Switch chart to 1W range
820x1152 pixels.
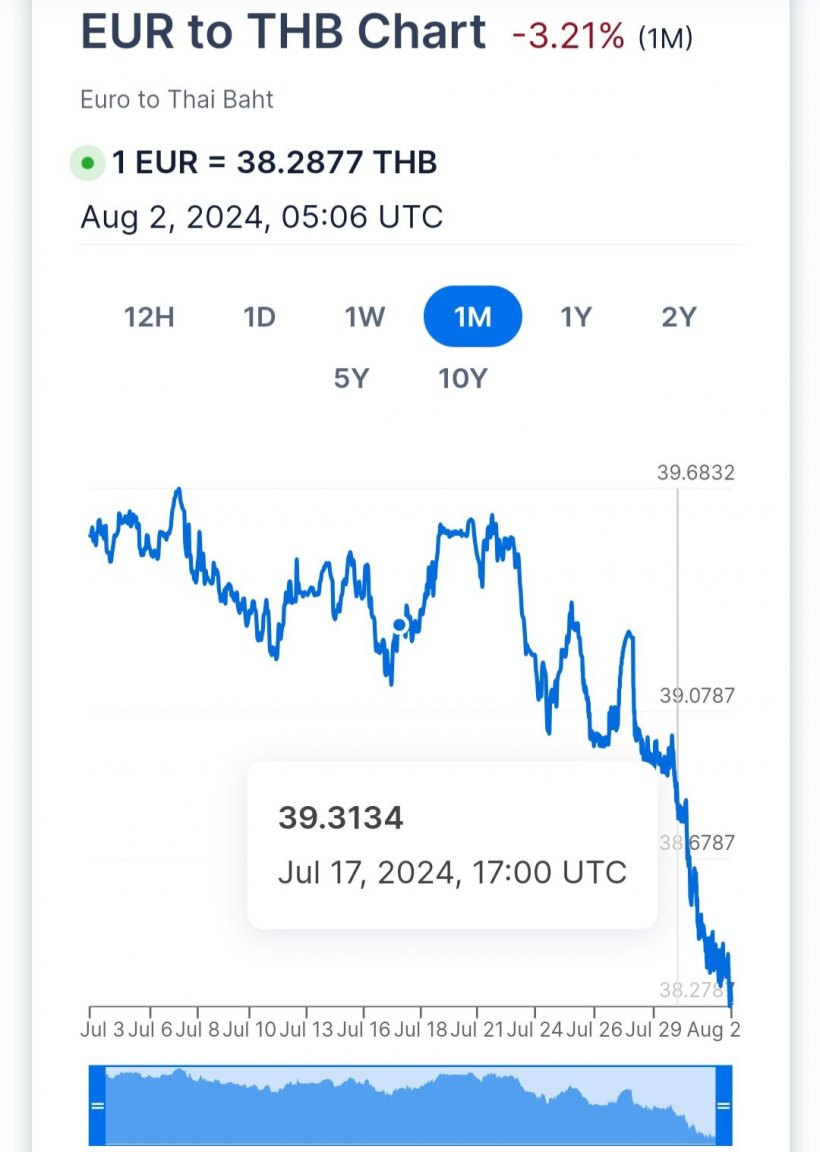(364, 317)
